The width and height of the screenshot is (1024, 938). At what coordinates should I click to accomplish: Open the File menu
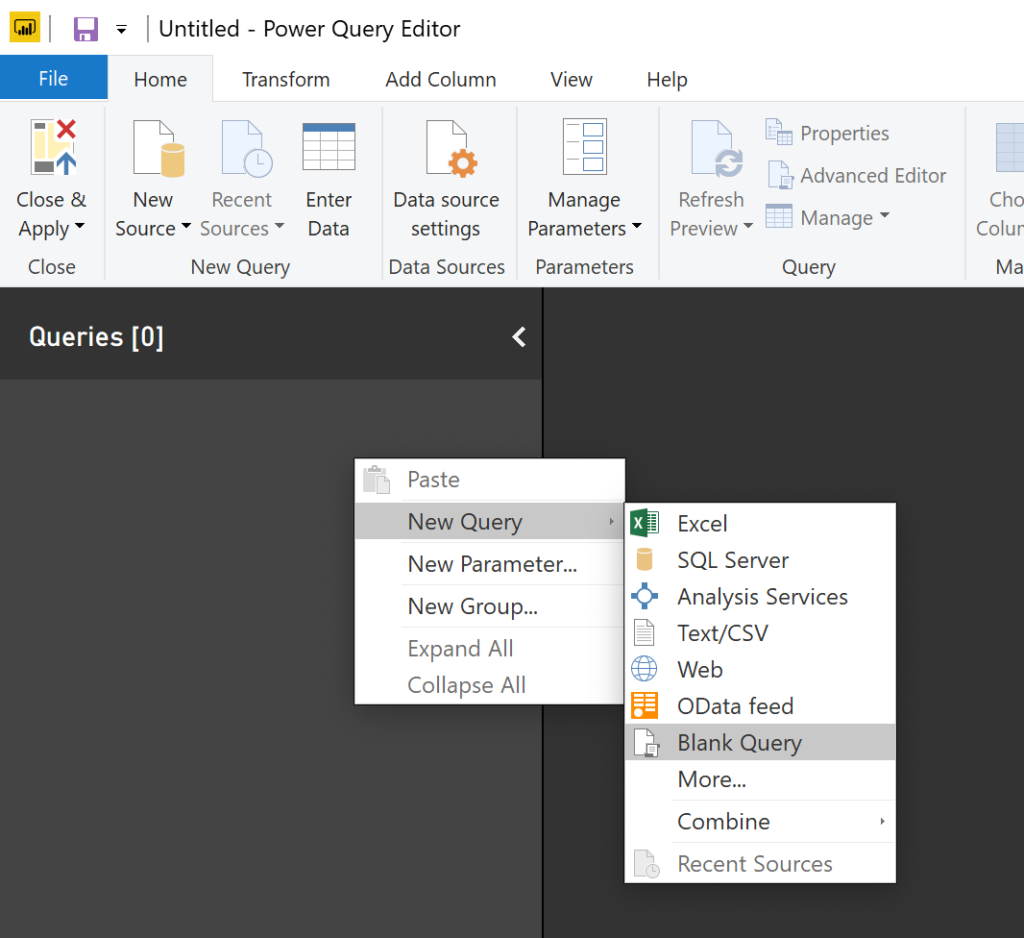(x=53, y=79)
